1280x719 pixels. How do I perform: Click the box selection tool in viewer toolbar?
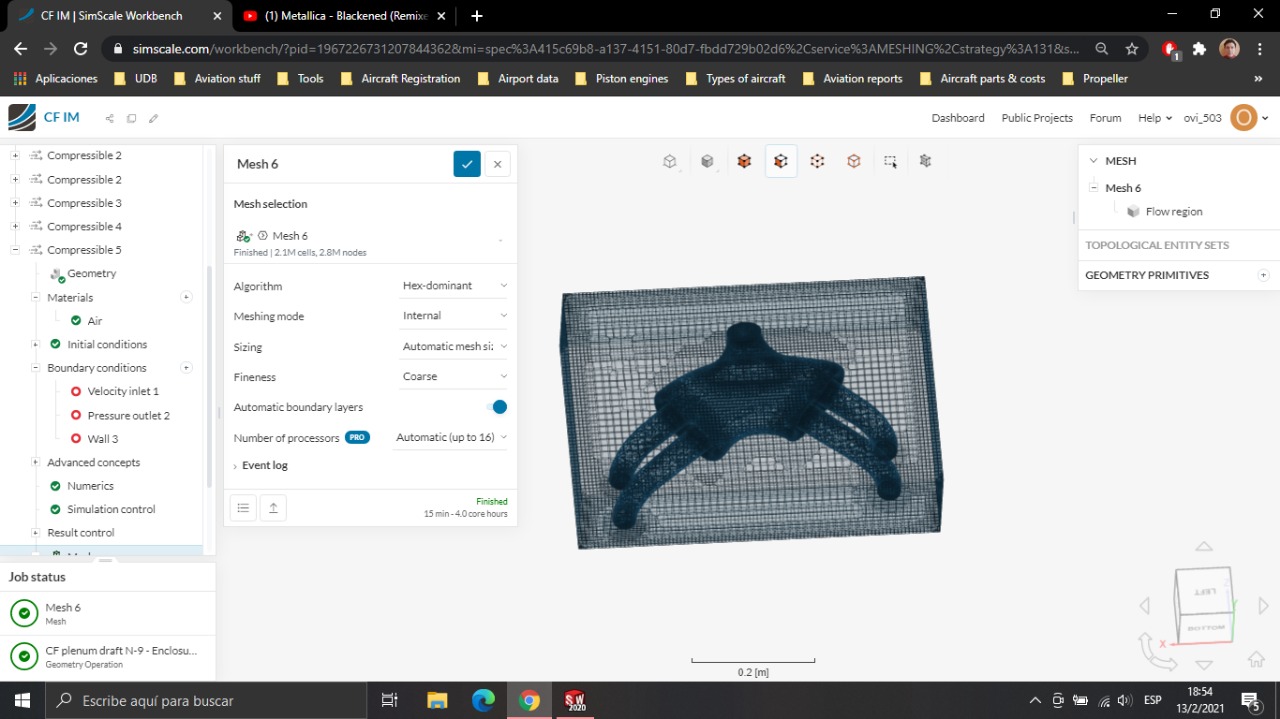pyautogui.click(x=889, y=161)
